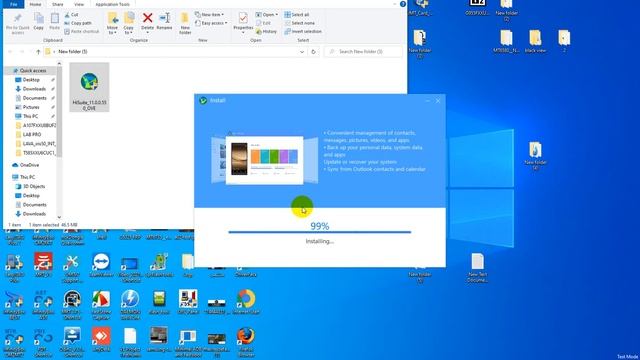Refresh the New folder (5) view
Image resolution: width=640 pixels, height=360 pixels.
click(313, 52)
